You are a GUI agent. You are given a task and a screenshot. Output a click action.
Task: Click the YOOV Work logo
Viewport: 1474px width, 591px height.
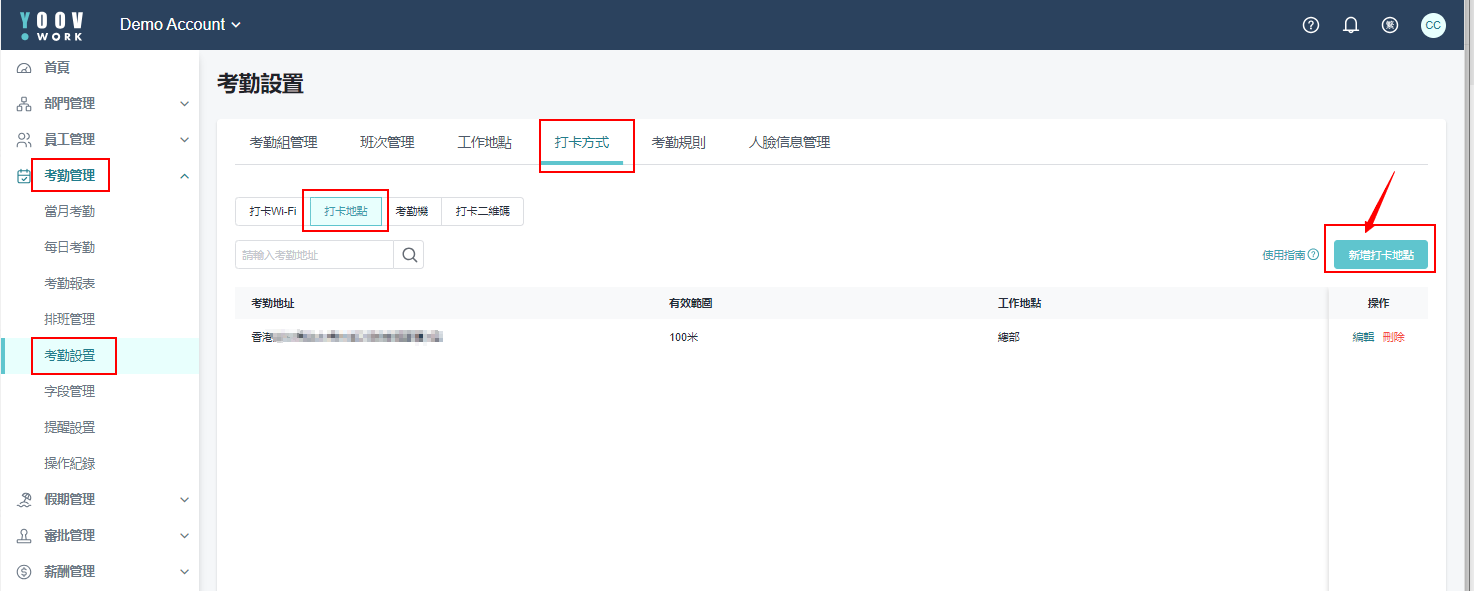coord(52,25)
